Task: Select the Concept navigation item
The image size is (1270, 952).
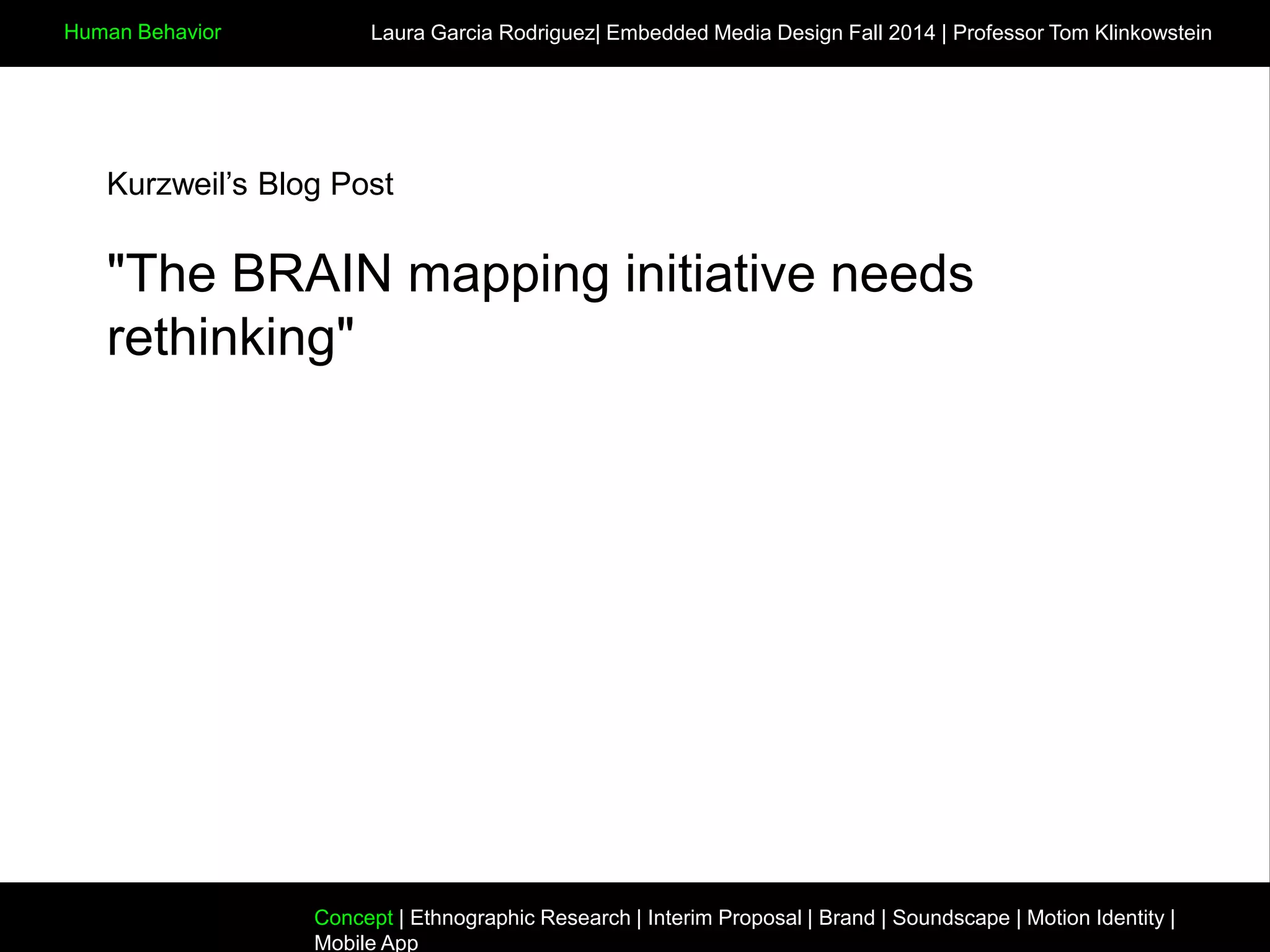Action: click(x=353, y=917)
